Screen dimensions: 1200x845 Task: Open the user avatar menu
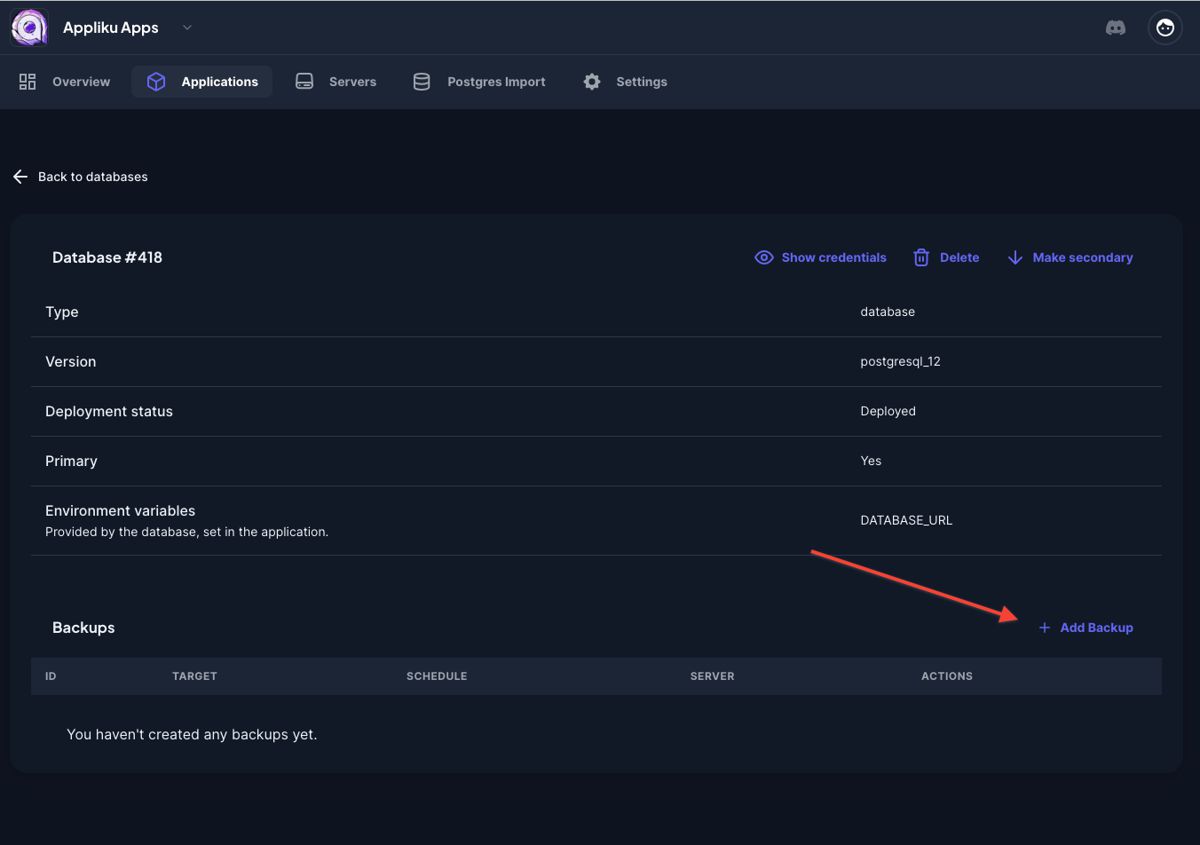coord(1165,28)
